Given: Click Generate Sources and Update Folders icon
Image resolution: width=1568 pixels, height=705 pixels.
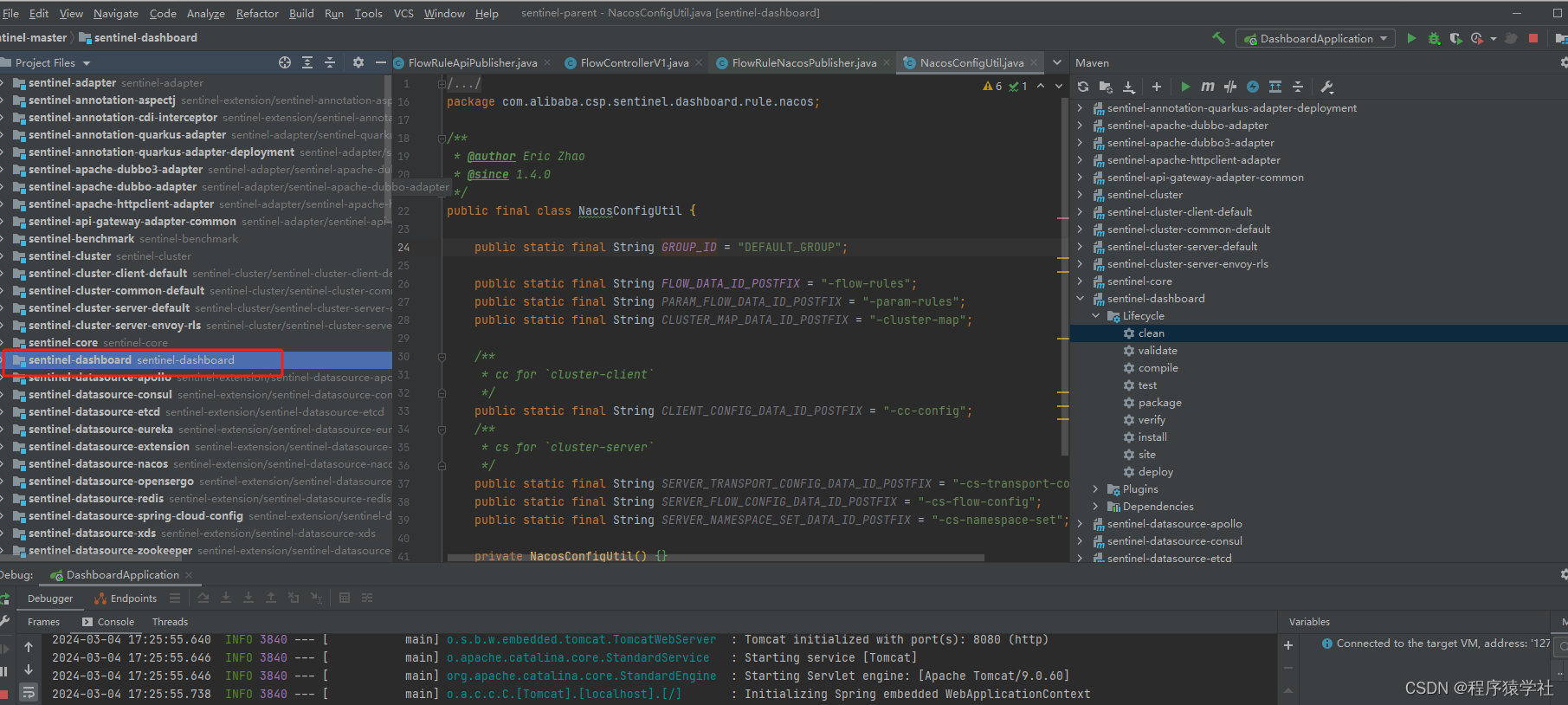Looking at the screenshot, I should point(1106,87).
